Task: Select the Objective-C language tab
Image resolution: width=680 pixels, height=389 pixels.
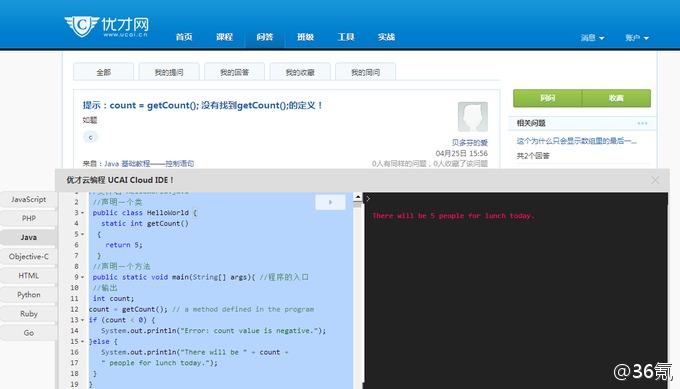Action: (29, 257)
